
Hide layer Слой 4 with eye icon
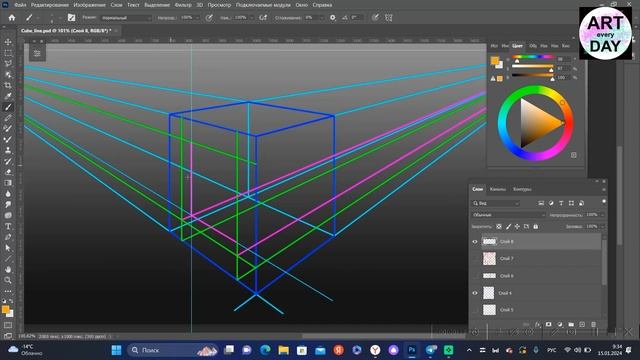click(x=475, y=293)
